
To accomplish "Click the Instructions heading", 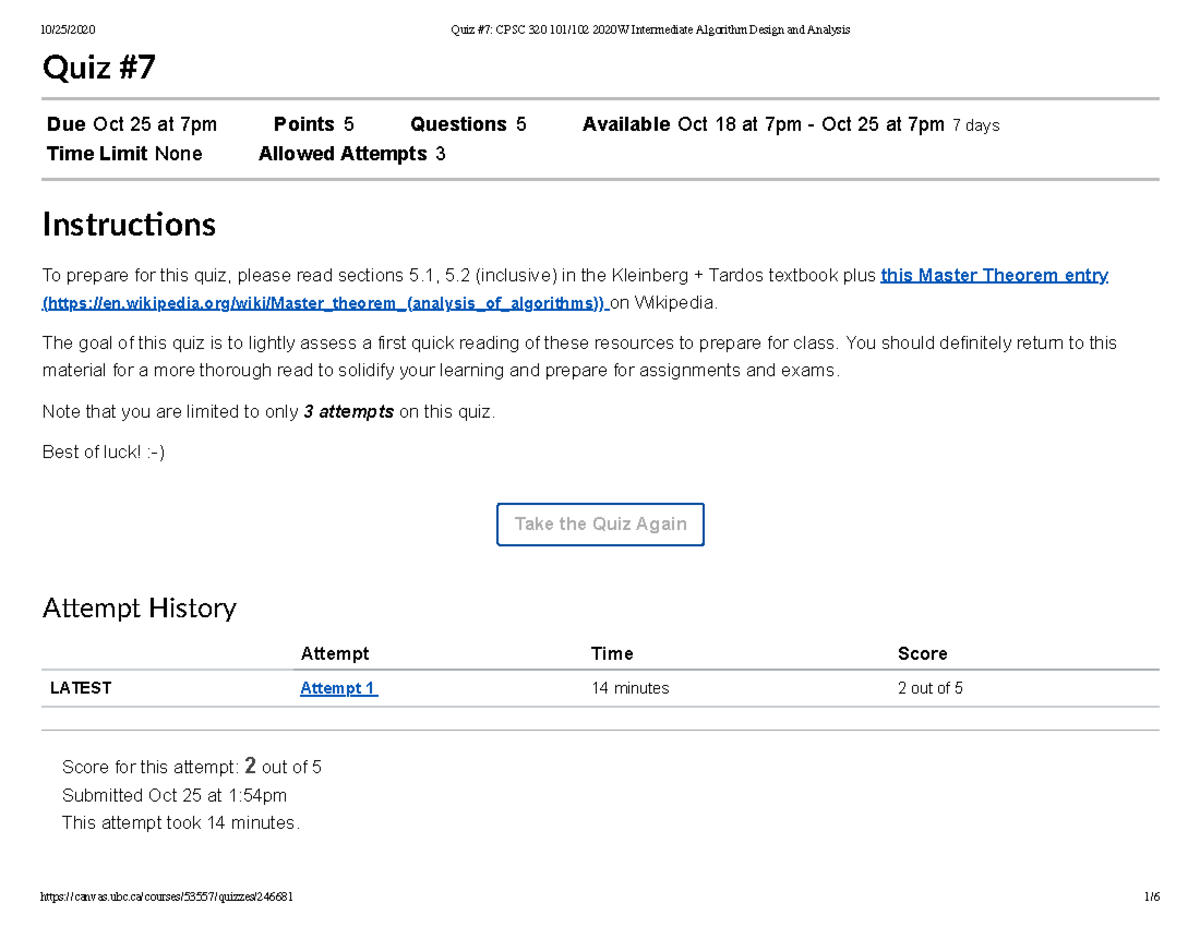I will click(128, 224).
